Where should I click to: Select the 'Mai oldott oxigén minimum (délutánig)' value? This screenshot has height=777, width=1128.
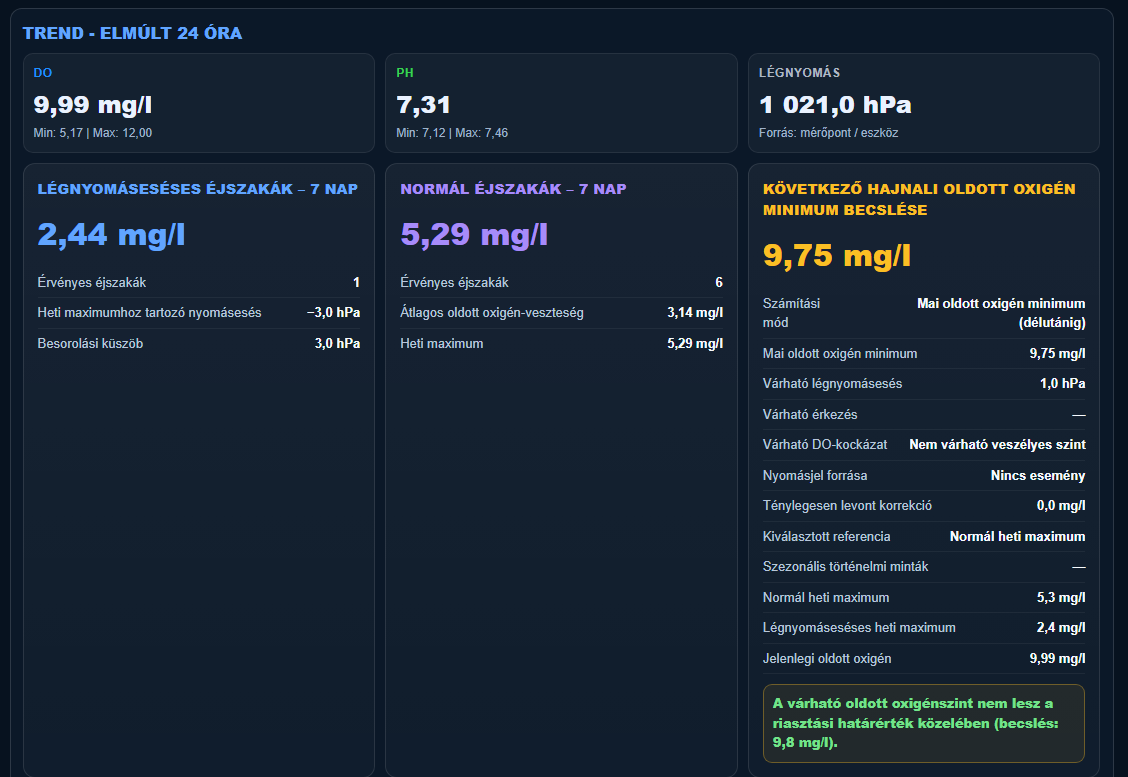pos(1001,313)
